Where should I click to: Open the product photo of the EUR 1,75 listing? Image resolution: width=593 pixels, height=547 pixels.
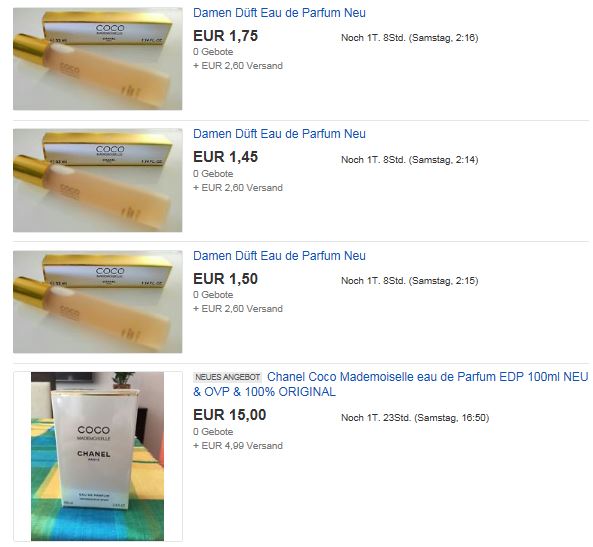(x=98, y=59)
